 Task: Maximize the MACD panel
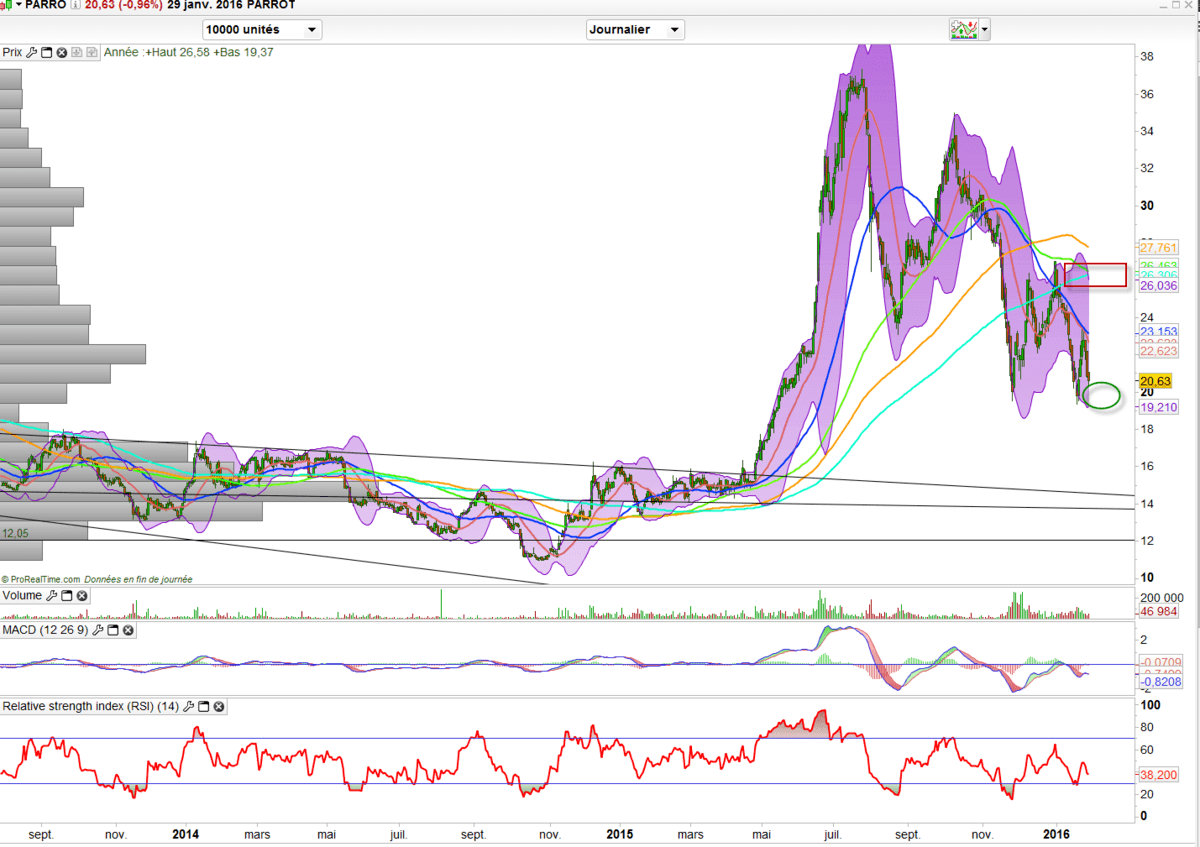coord(113,630)
